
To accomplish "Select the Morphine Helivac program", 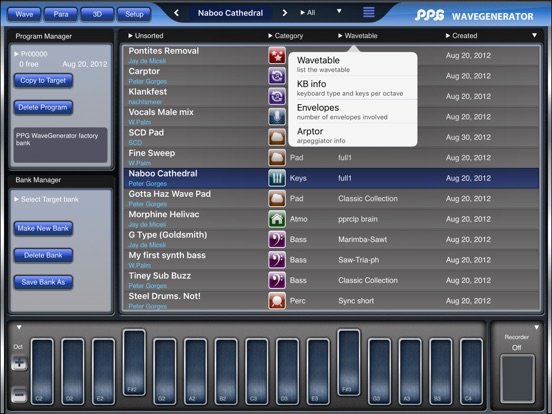I will pyautogui.click(x=331, y=219).
